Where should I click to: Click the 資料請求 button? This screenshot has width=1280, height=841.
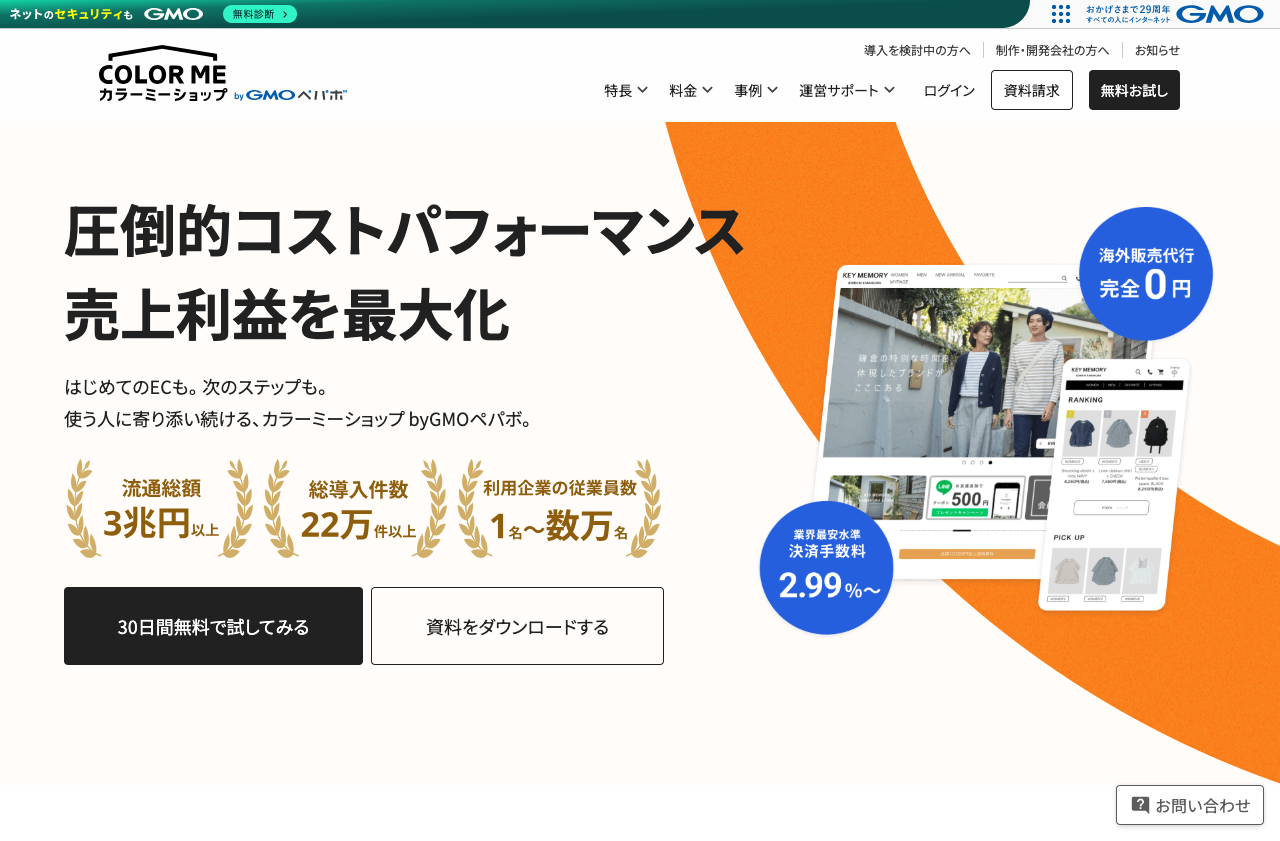coord(1031,89)
